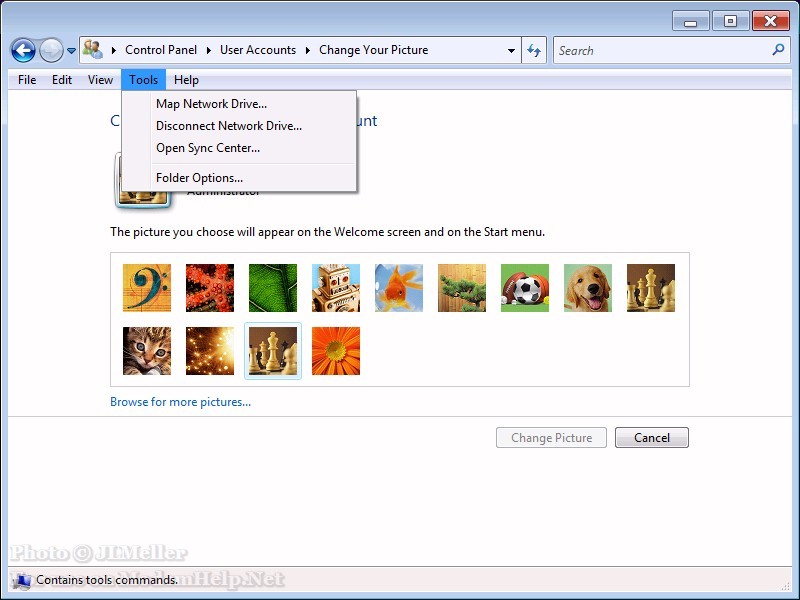Click the Refresh button beside address bar
The height and width of the screenshot is (600, 800).
[x=534, y=50]
